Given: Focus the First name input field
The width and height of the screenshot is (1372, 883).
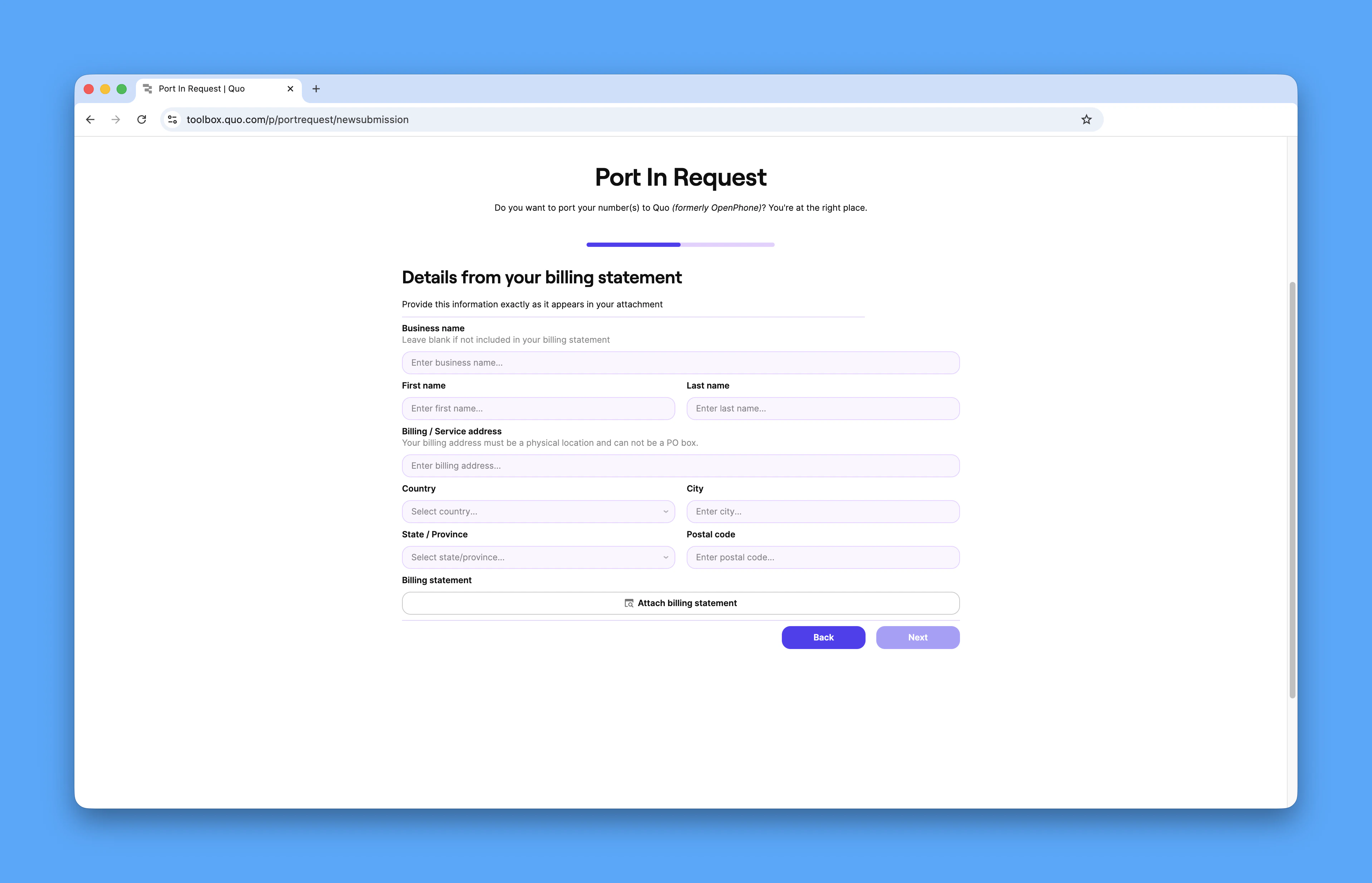Looking at the screenshot, I should (538, 408).
